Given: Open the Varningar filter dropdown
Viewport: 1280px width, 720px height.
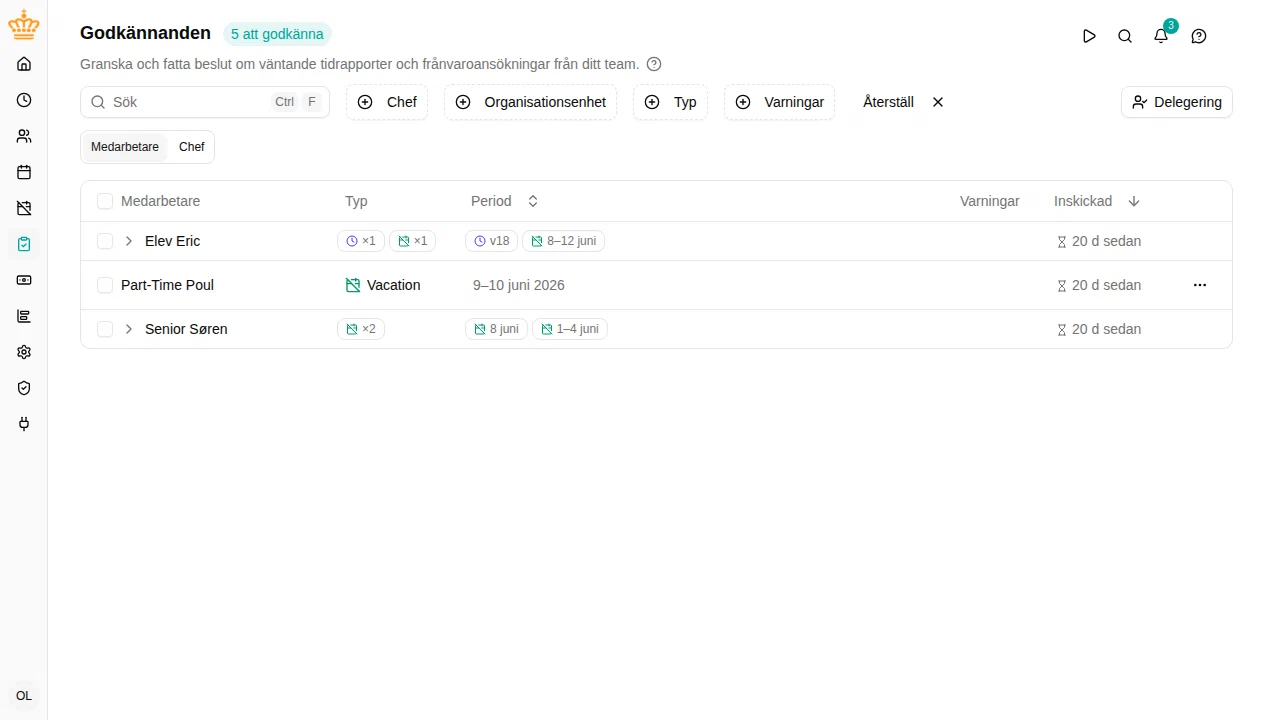Looking at the screenshot, I should (x=780, y=102).
